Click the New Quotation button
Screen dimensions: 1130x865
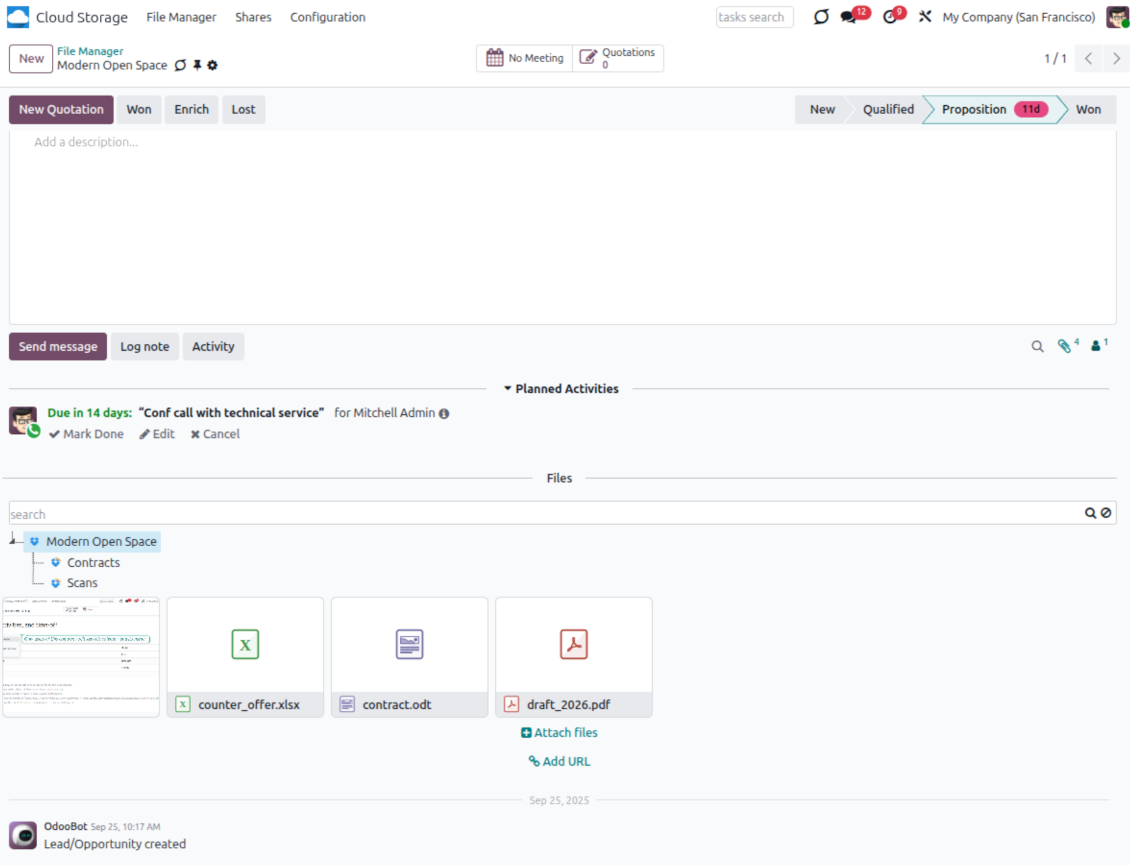[x=61, y=110]
